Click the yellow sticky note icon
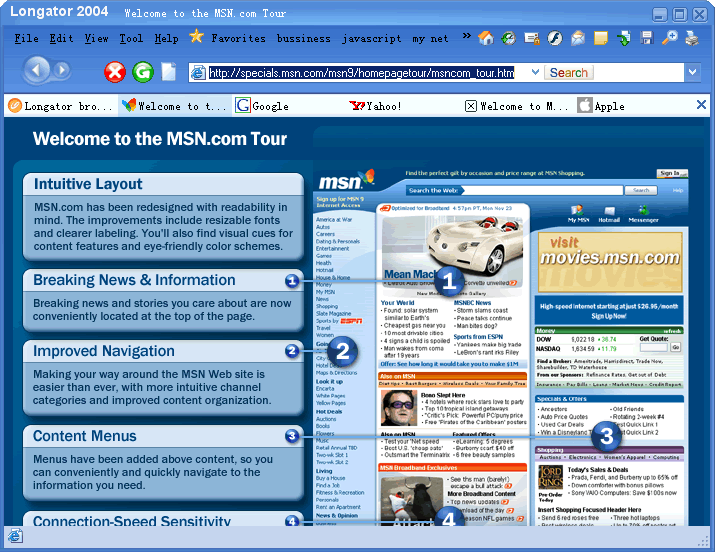The height and width of the screenshot is (552, 715). 600,38
